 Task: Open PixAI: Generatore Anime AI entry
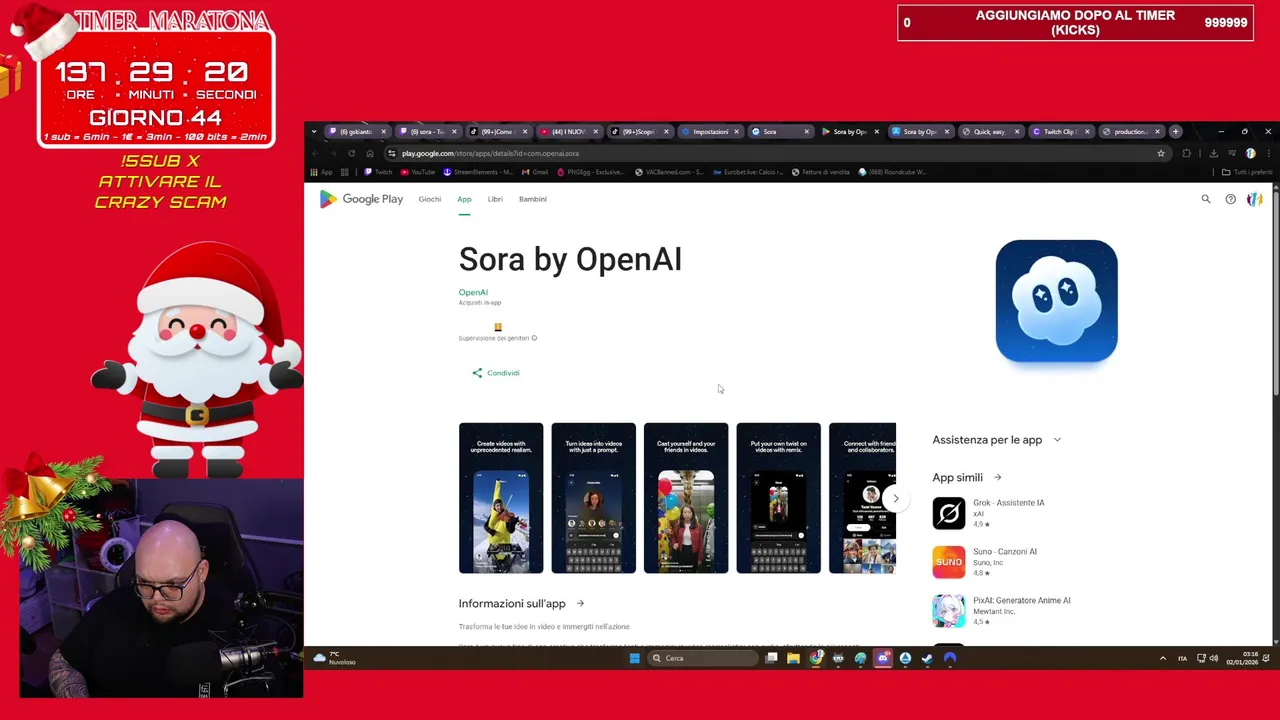click(1005, 611)
